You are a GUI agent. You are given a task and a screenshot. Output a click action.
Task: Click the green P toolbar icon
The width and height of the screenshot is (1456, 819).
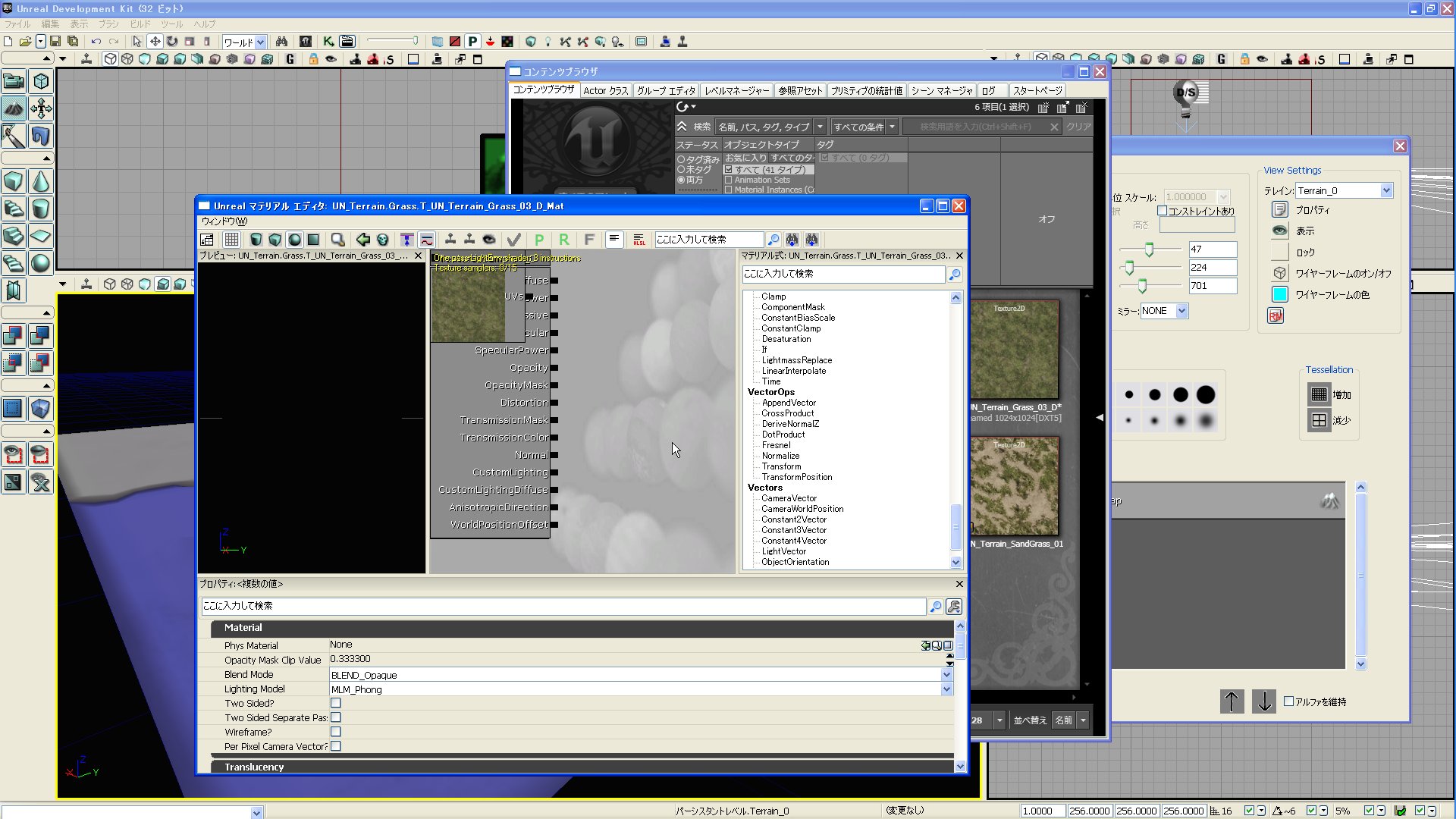pos(539,240)
